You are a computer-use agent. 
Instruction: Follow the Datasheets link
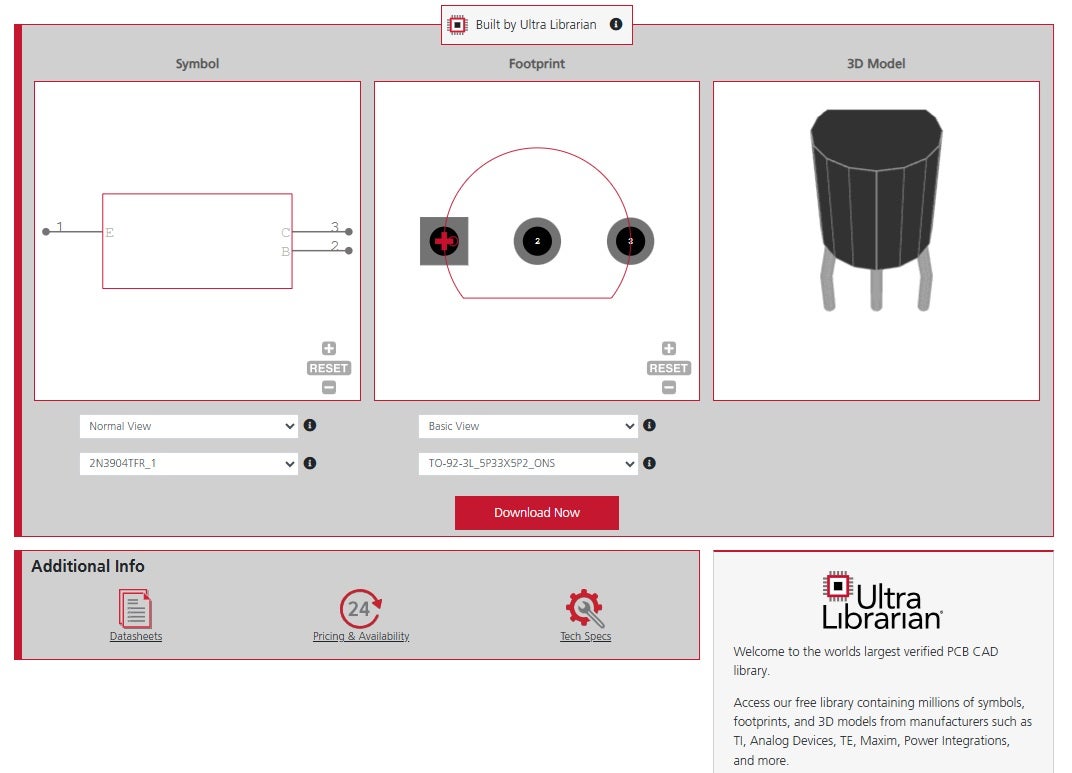coord(136,636)
